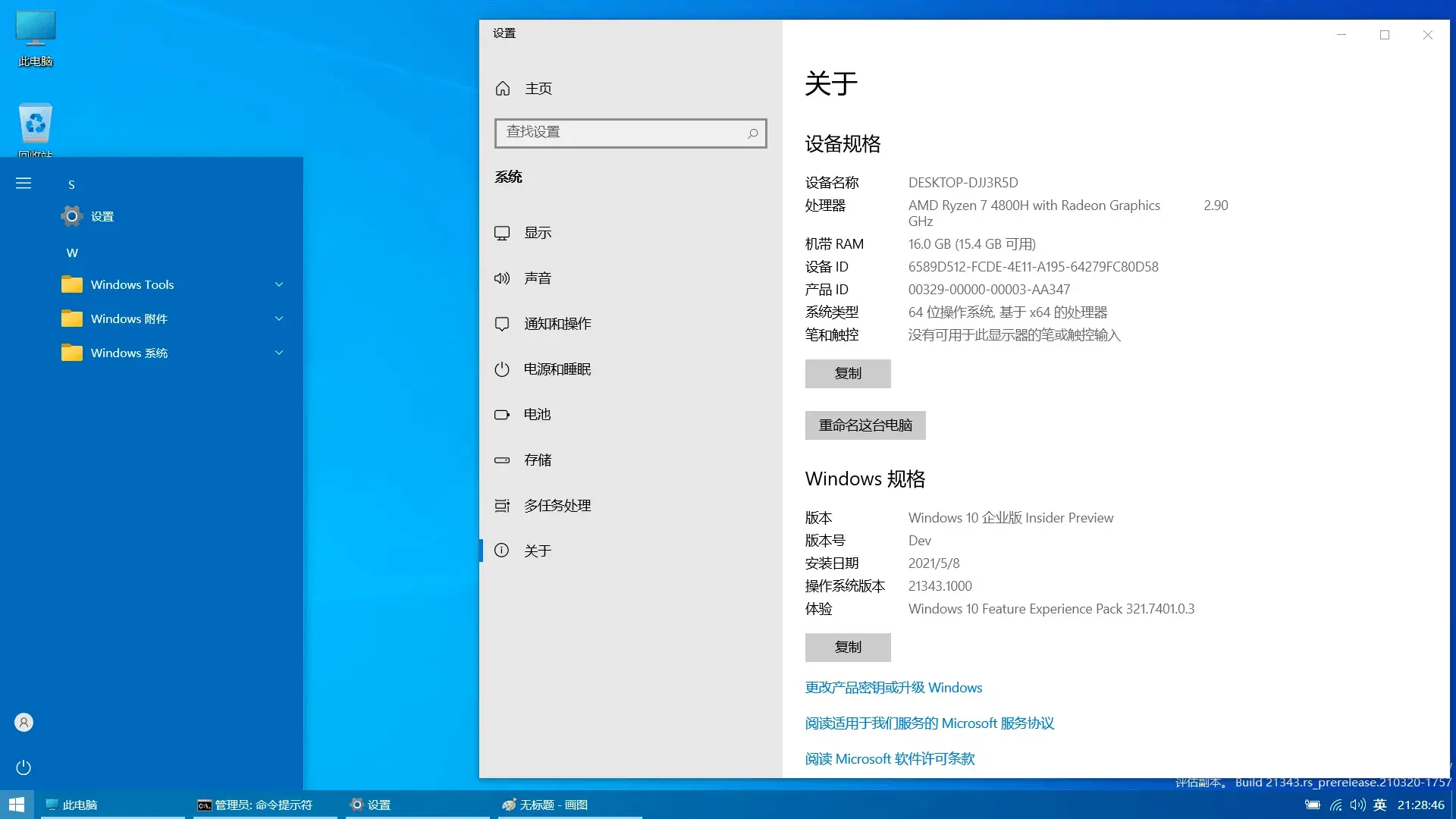Click the 英 input method indicator
1456x819 pixels.
(1380, 805)
